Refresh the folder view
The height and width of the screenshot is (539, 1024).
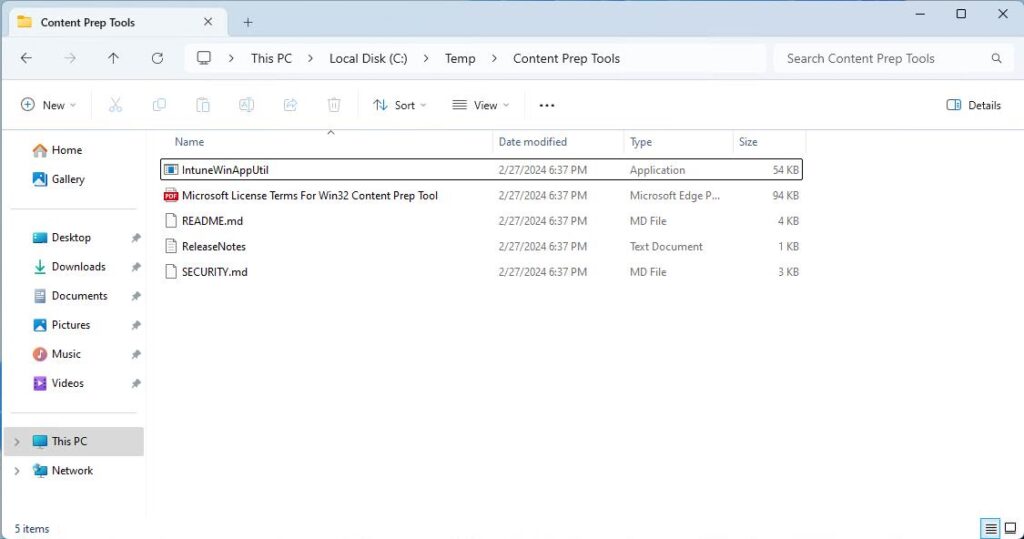157,58
